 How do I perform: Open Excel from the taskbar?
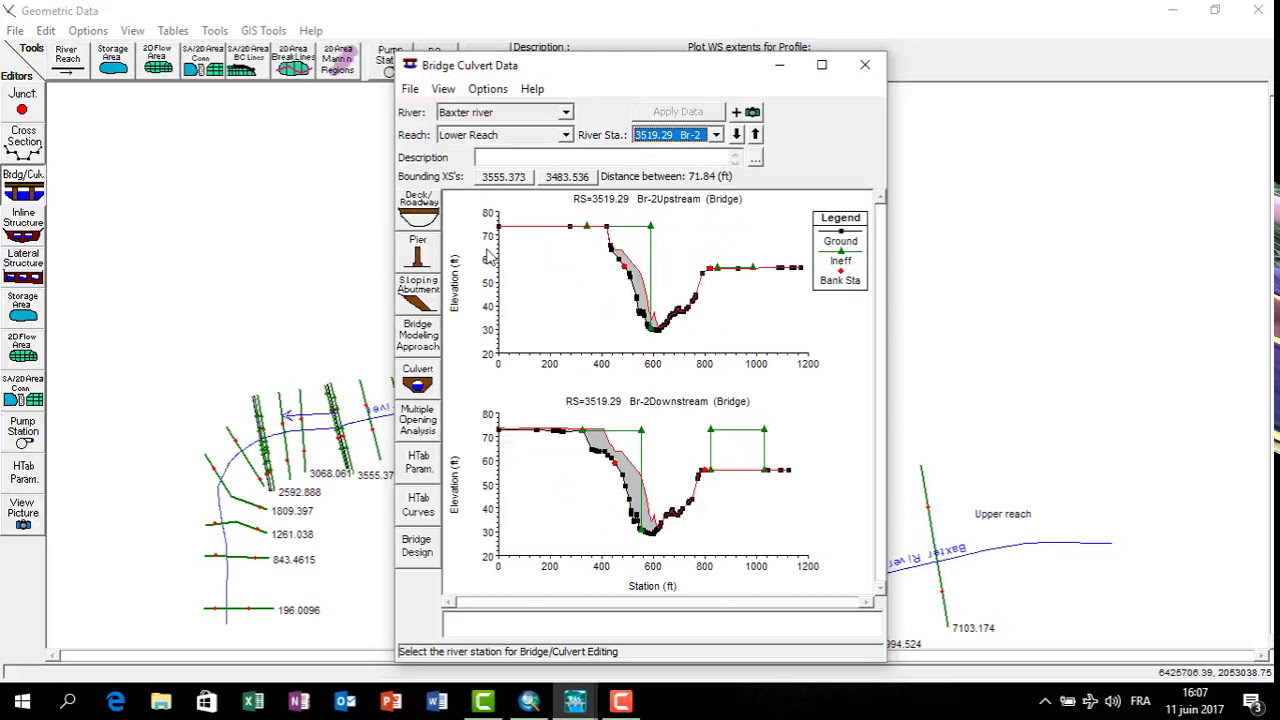252,701
